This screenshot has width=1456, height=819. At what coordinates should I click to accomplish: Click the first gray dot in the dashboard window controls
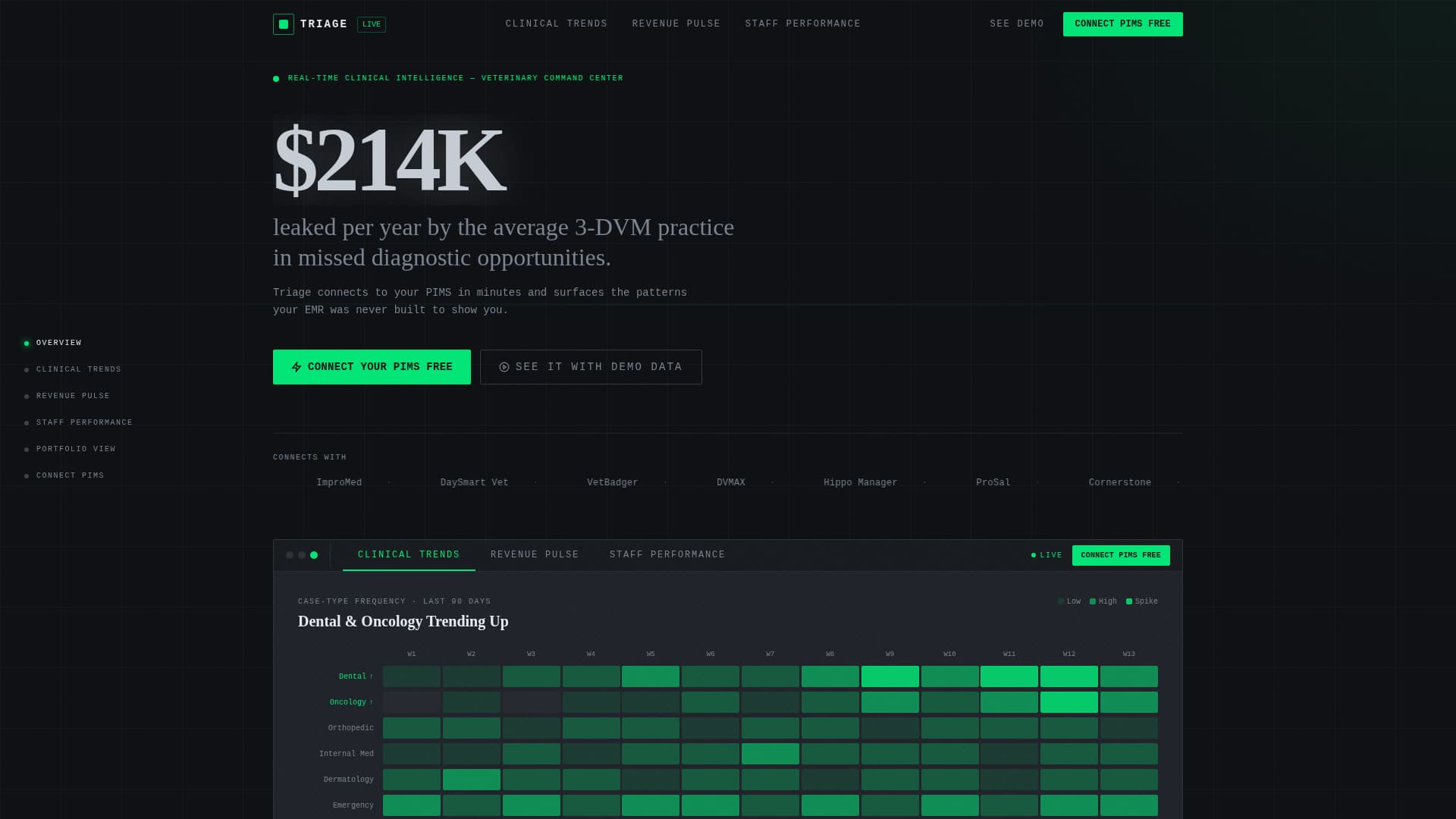290,555
